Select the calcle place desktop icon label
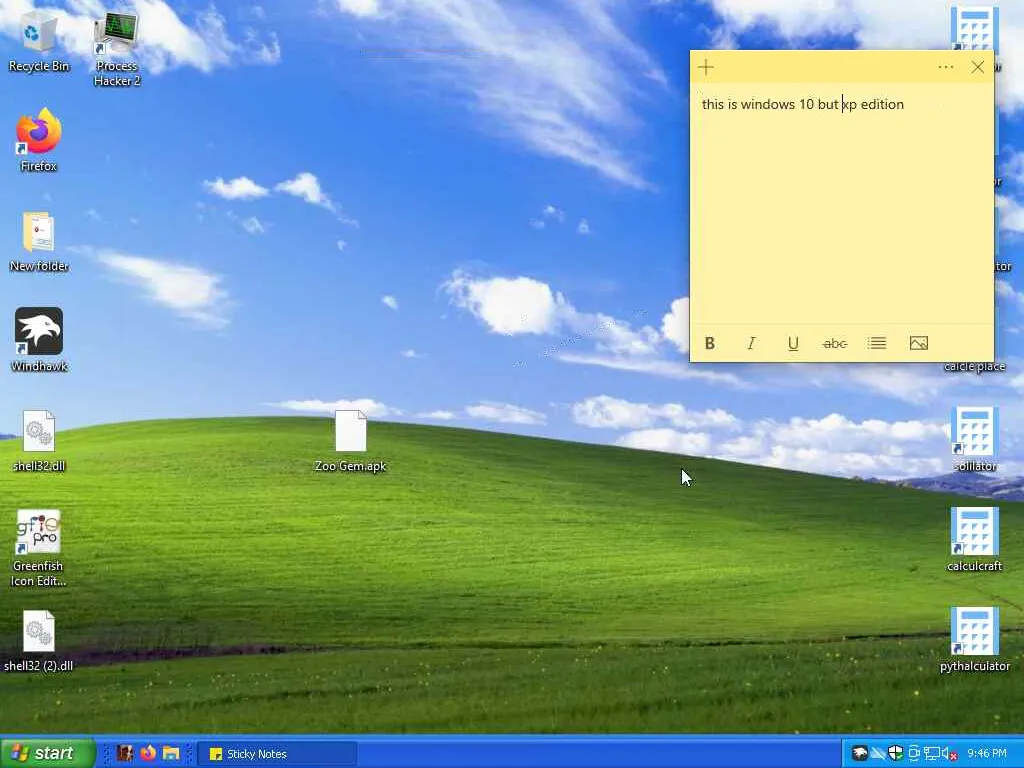1024x768 pixels. (x=974, y=366)
